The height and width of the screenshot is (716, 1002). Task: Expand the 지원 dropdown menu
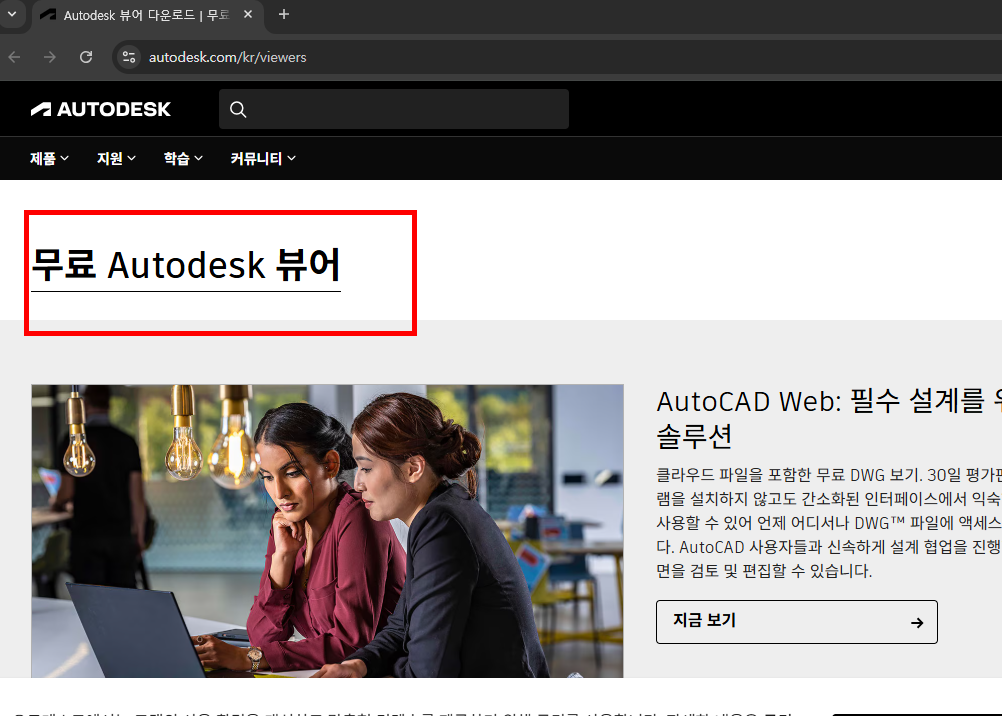(114, 158)
